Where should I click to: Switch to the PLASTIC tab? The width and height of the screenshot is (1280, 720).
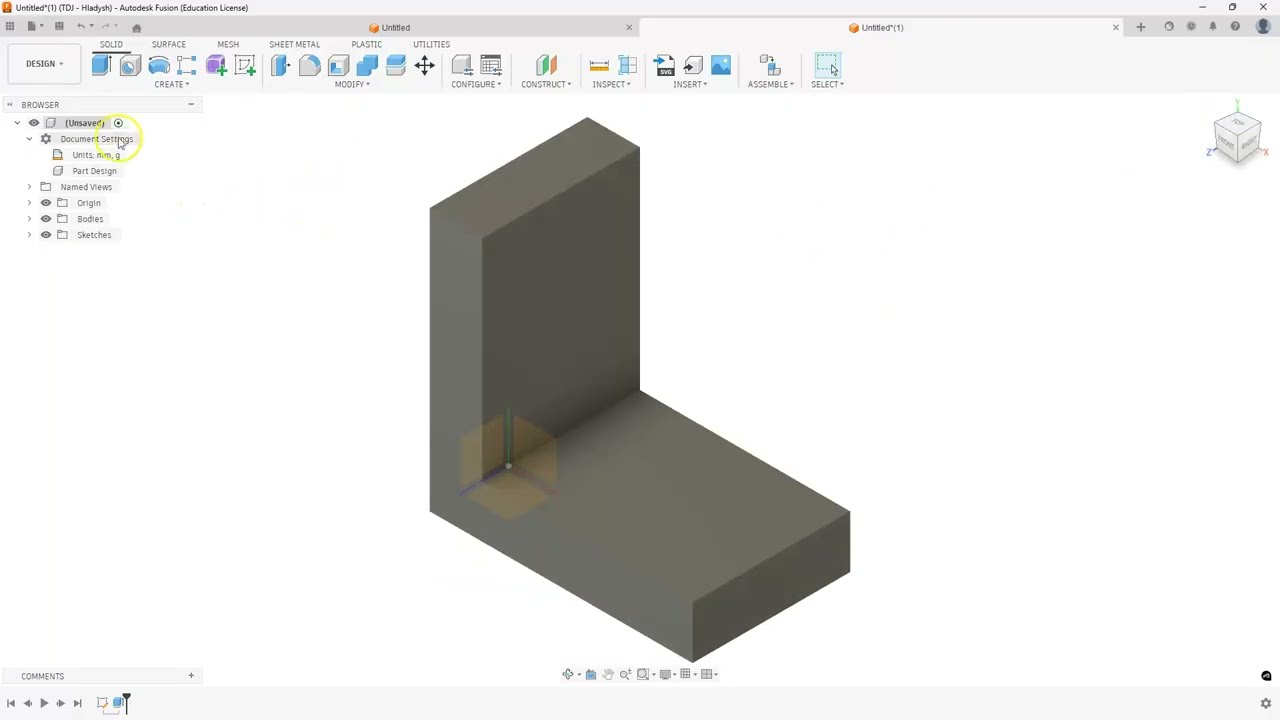366,44
